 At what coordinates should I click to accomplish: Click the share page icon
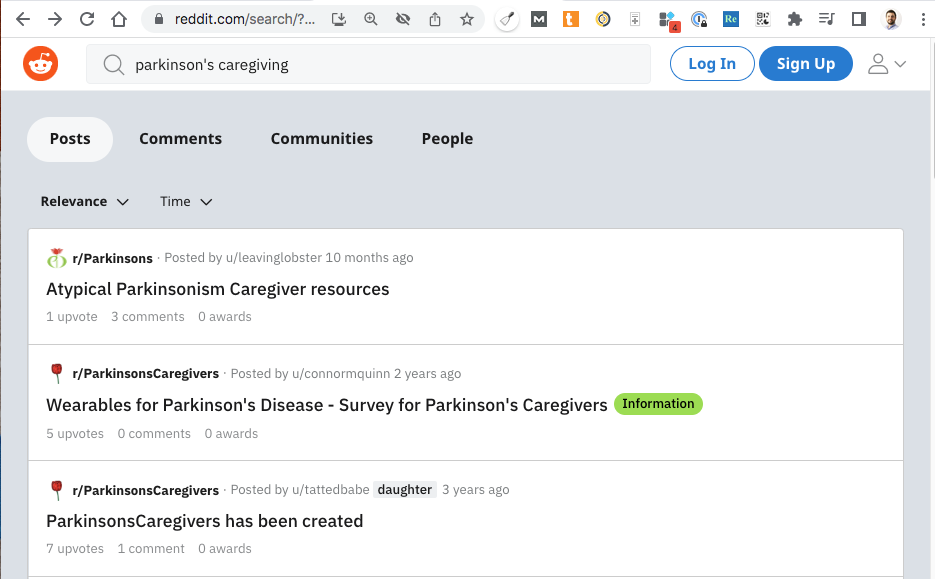click(435, 19)
